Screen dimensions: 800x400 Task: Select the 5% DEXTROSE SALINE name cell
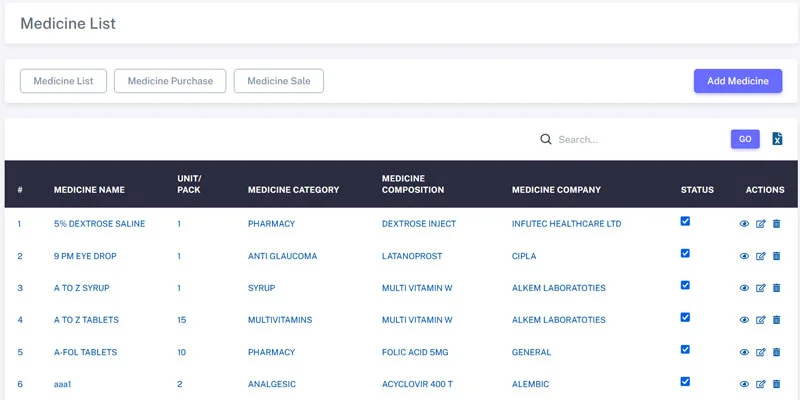(99, 224)
